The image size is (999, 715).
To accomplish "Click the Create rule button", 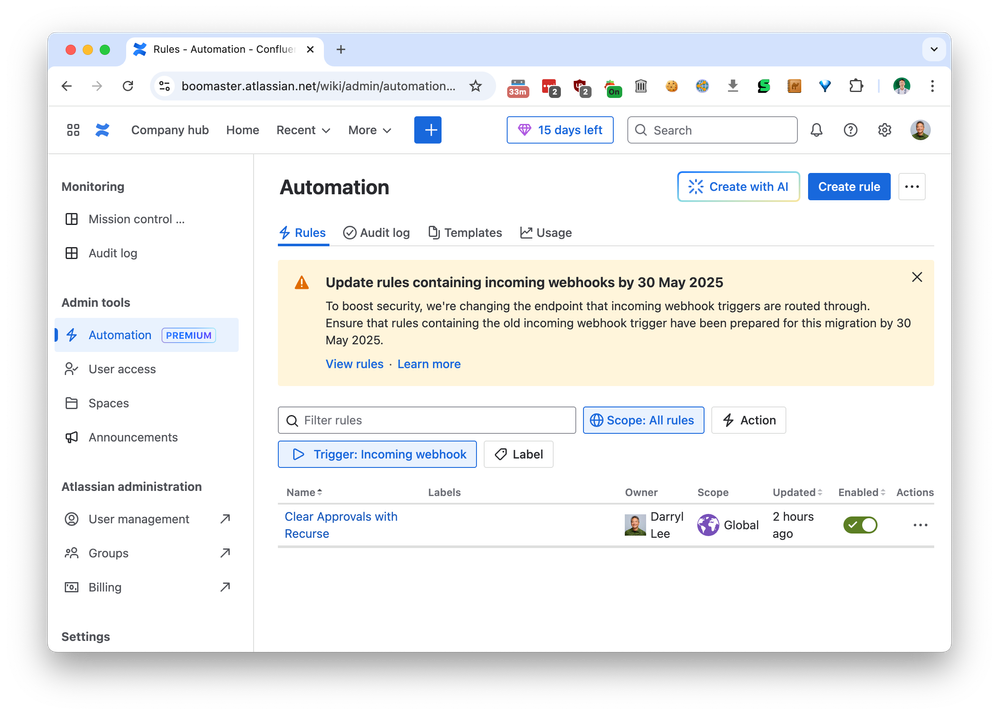I will coord(848,187).
